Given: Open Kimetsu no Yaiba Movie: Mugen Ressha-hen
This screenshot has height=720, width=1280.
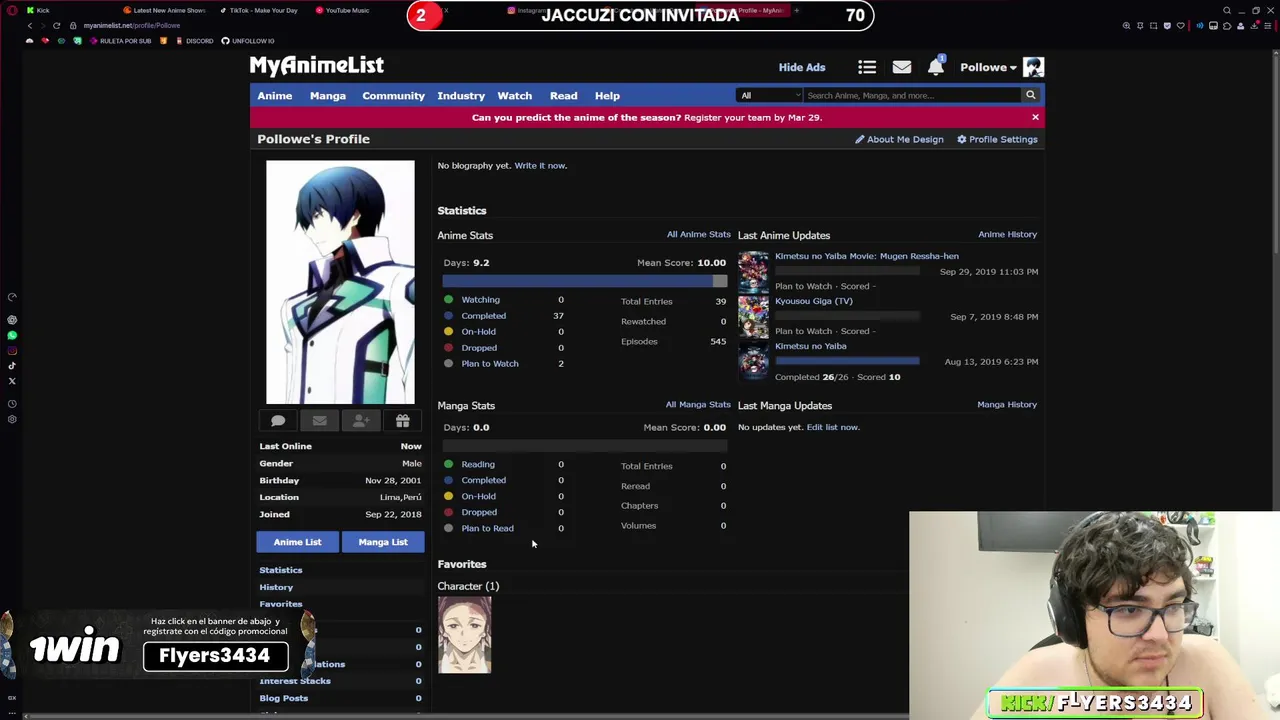Looking at the screenshot, I should (x=867, y=256).
